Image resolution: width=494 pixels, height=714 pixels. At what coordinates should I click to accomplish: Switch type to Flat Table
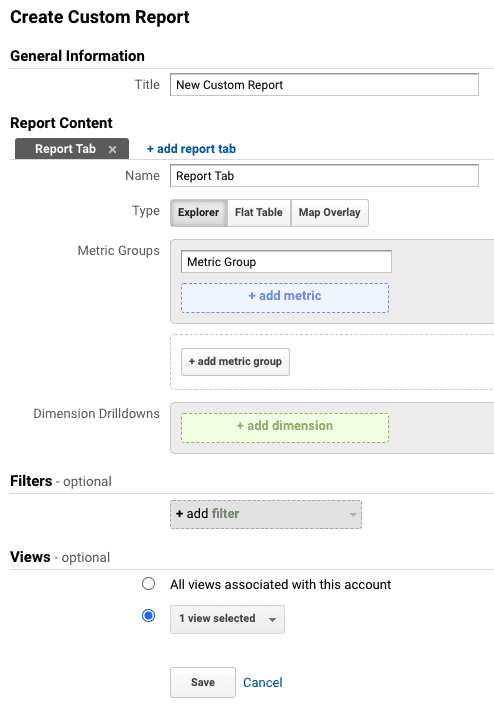(259, 213)
